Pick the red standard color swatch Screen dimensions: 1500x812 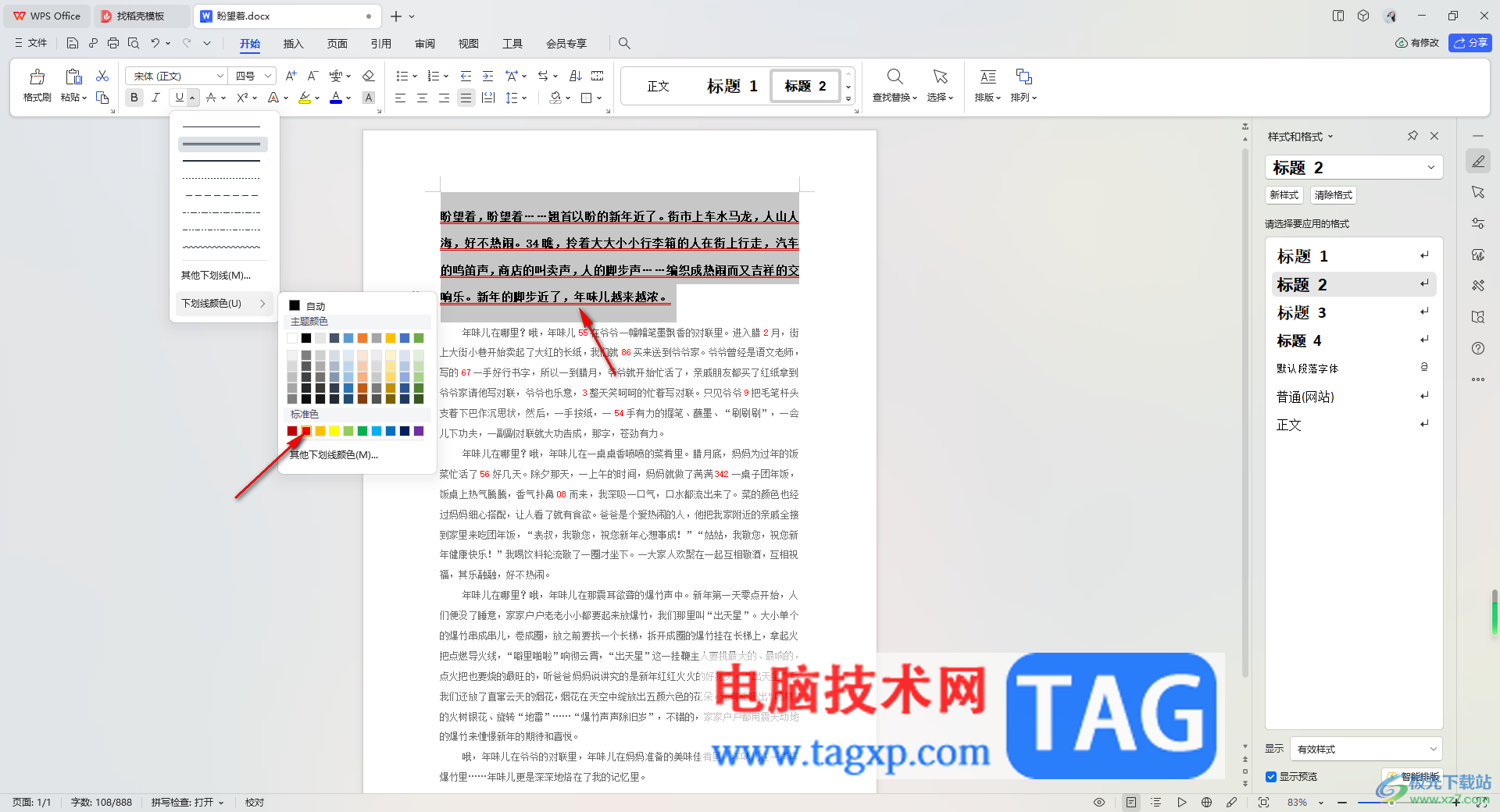[x=306, y=431]
